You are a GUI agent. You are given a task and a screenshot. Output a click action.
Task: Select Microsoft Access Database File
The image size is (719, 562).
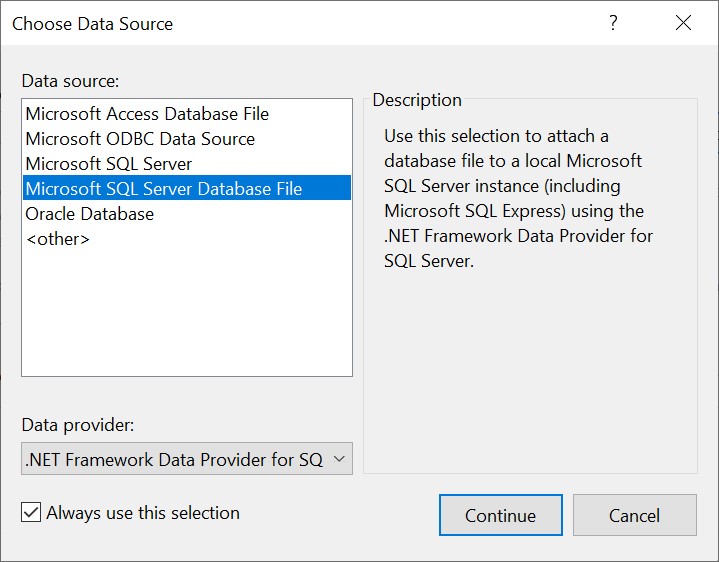pos(147,114)
